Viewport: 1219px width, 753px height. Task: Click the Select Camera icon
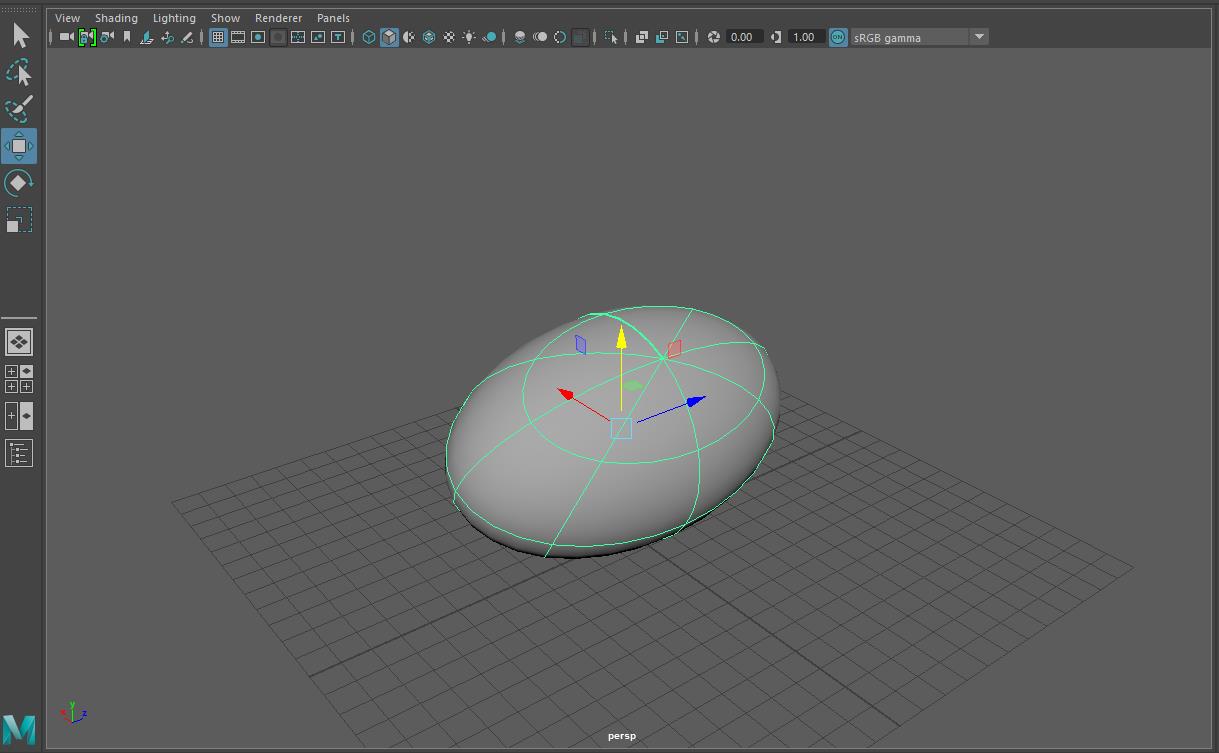pos(66,37)
